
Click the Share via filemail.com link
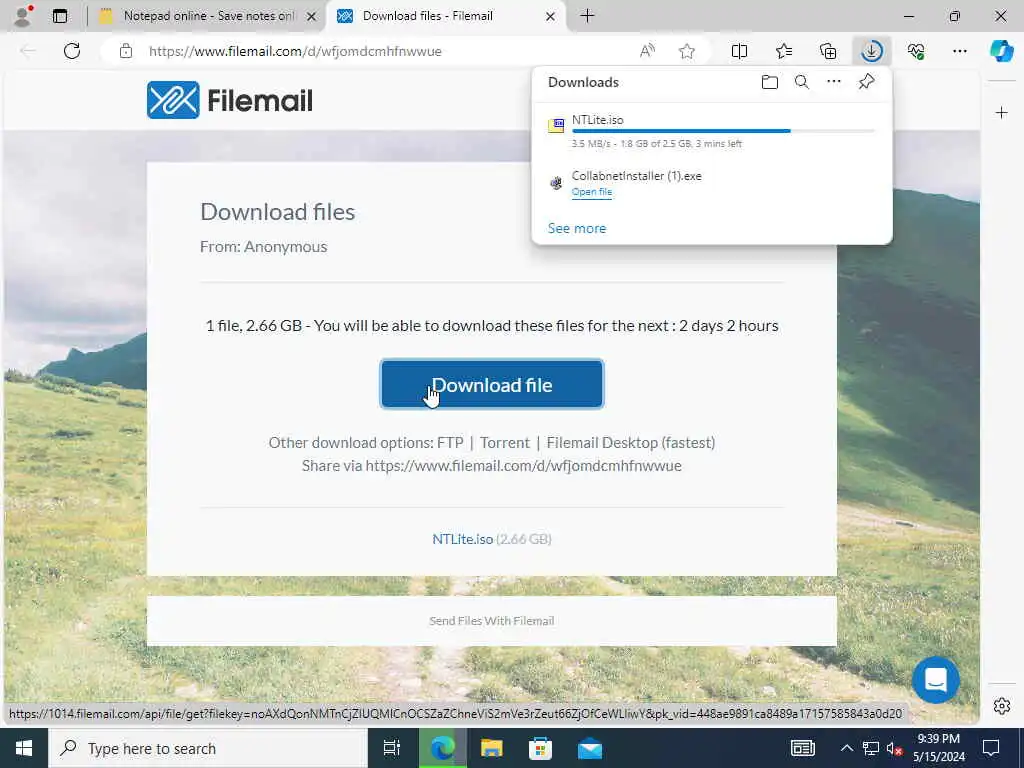tap(523, 466)
